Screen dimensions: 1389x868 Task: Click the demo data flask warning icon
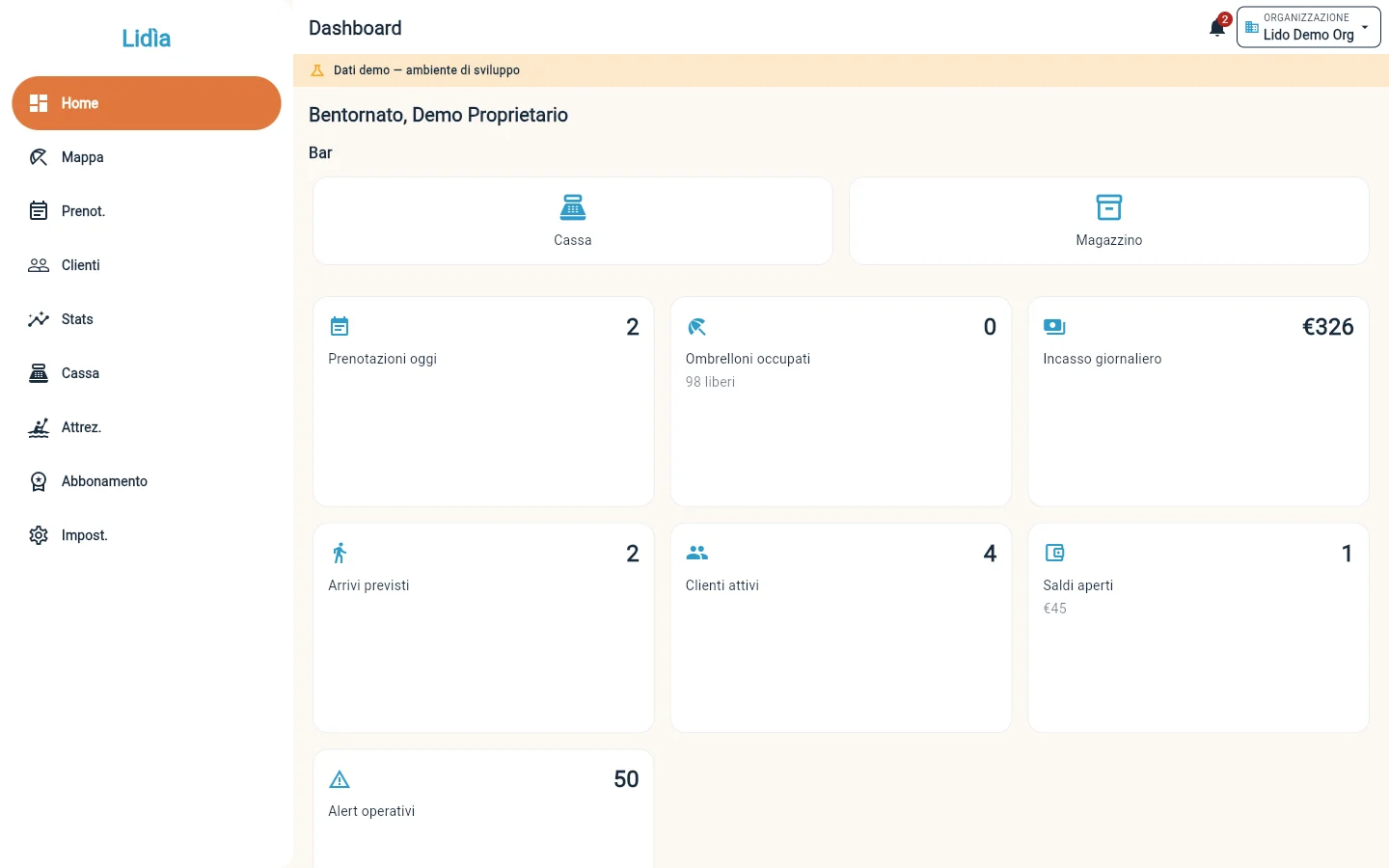click(317, 70)
